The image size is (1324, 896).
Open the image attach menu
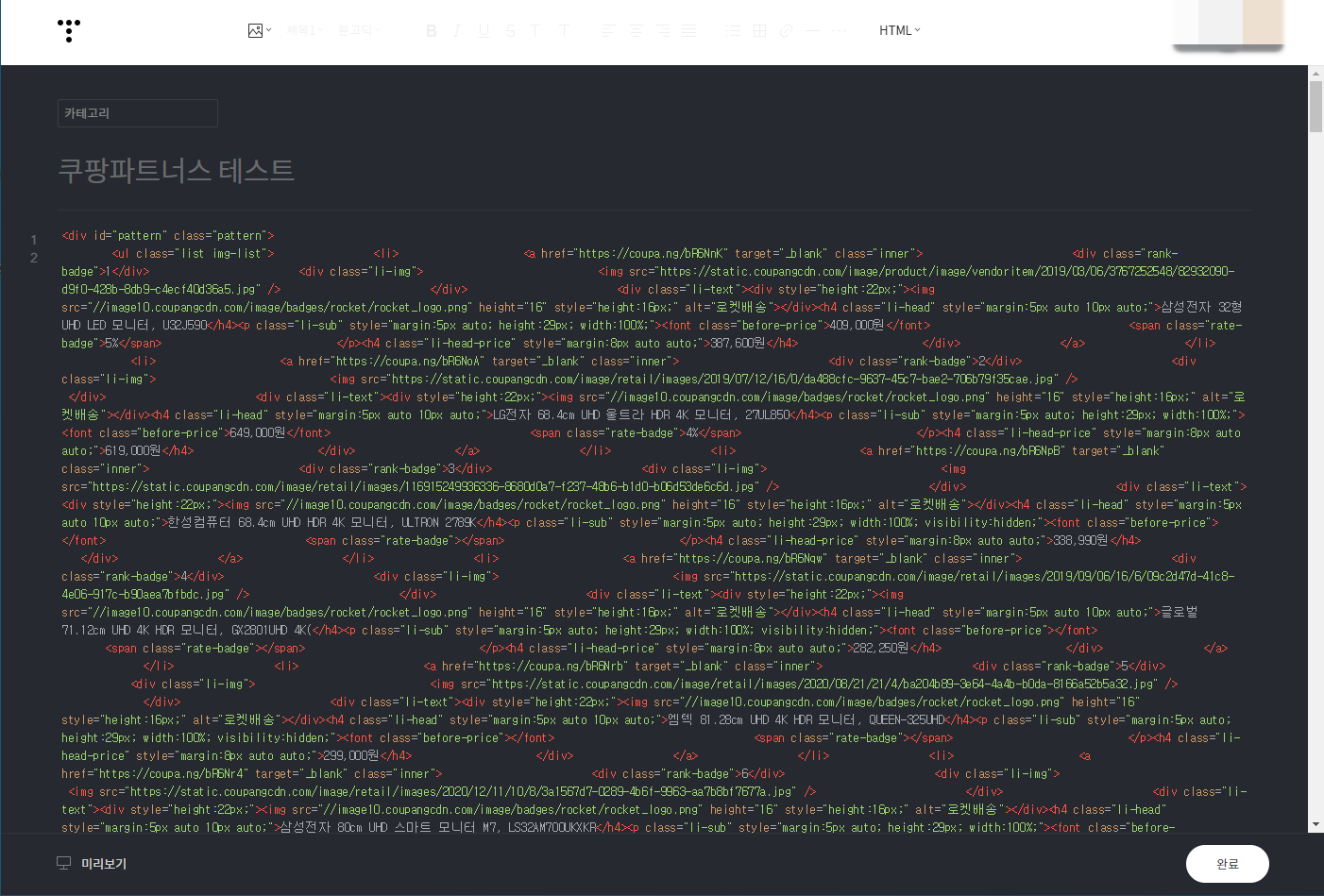coord(260,30)
